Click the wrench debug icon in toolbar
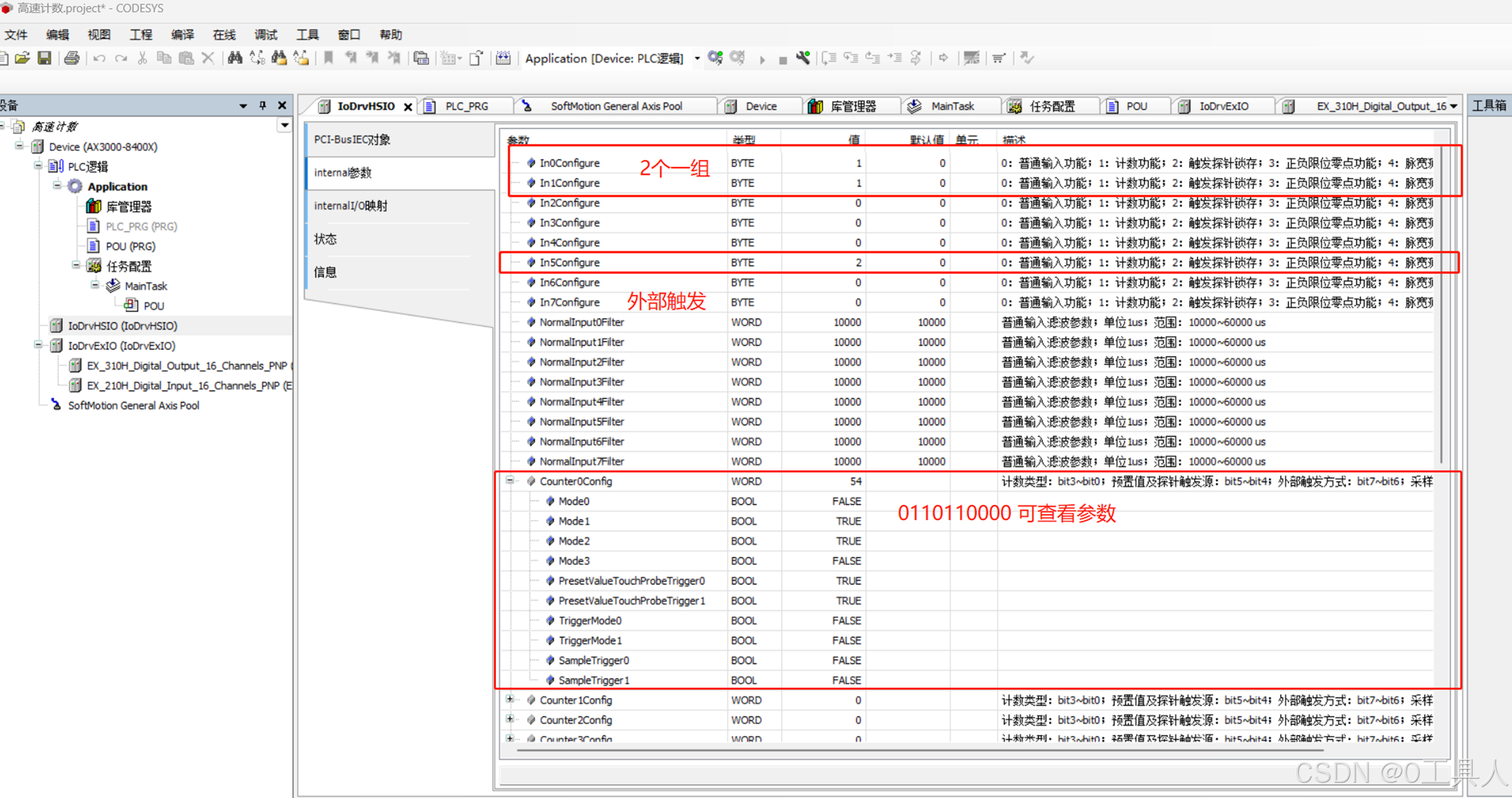The height and width of the screenshot is (798, 1512). point(803,58)
